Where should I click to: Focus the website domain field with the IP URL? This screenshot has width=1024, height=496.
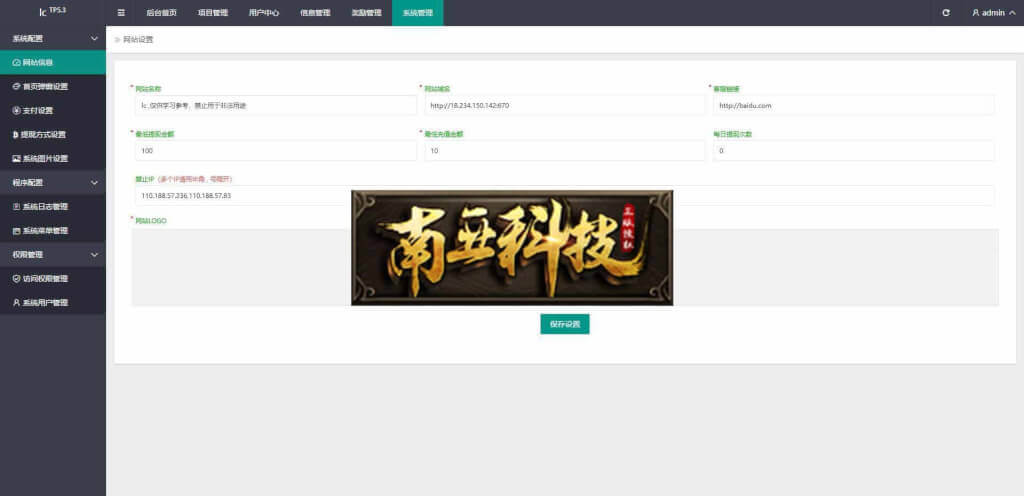click(565, 105)
